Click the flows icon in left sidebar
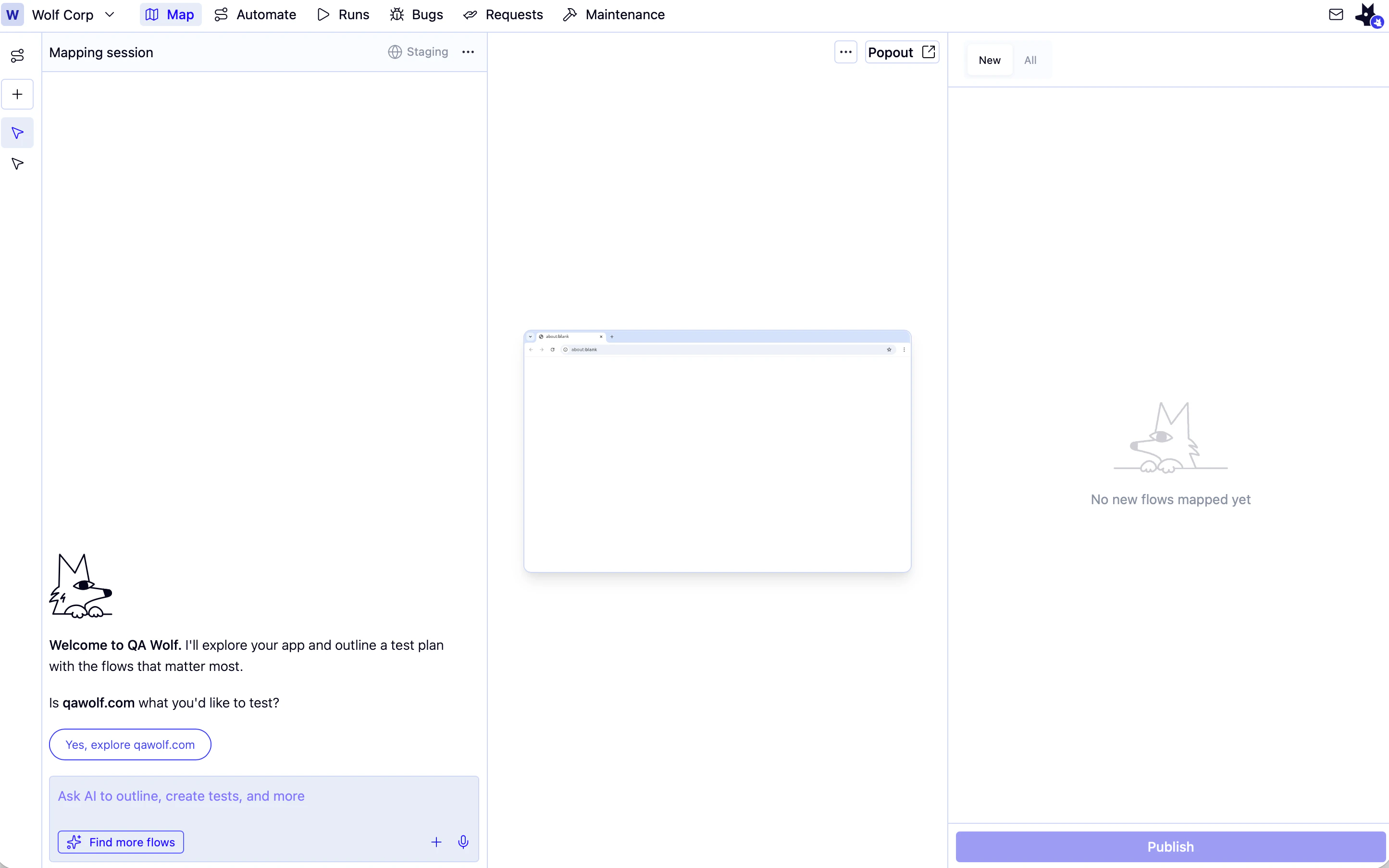This screenshot has width=1389, height=868. 17,55
